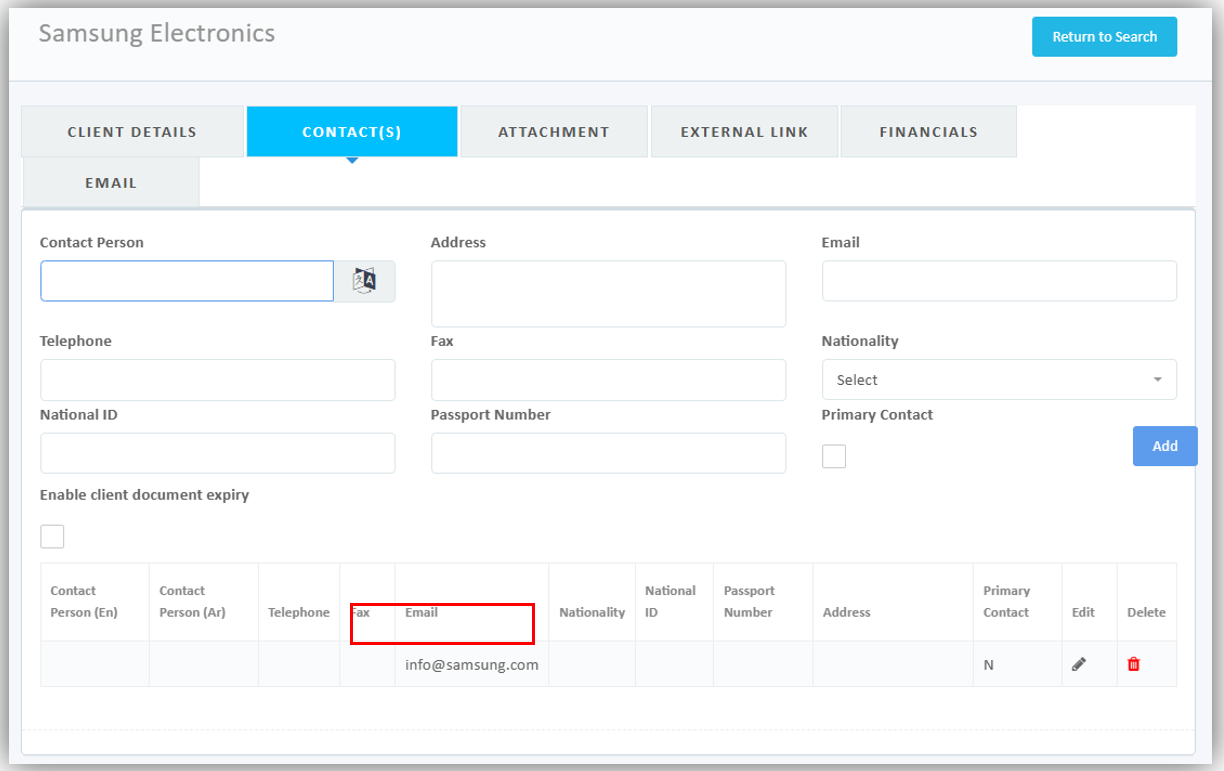
Task: Switch to the Attachment tab
Action: 554,131
